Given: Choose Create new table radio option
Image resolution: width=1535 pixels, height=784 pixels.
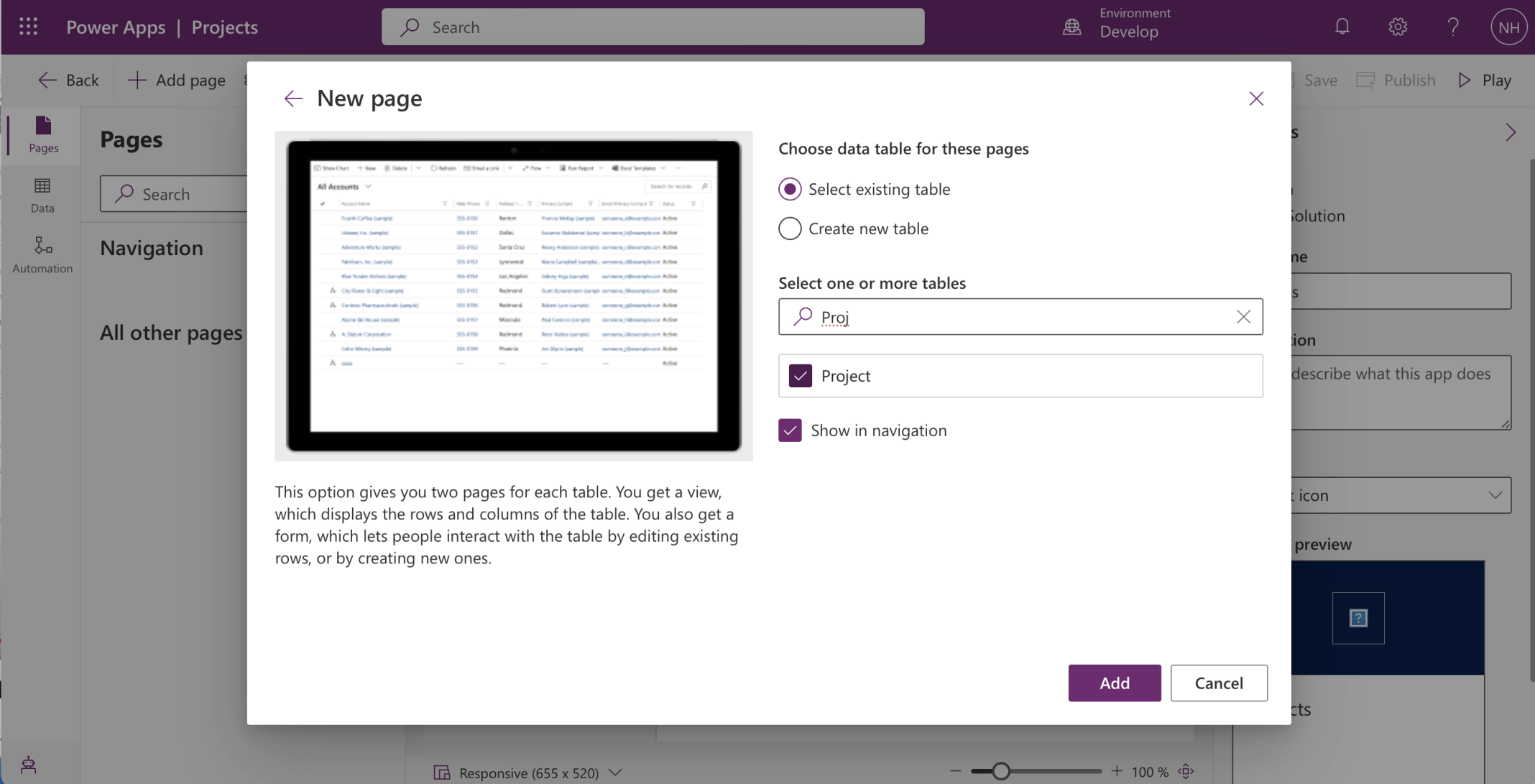Looking at the screenshot, I should tap(790, 229).
